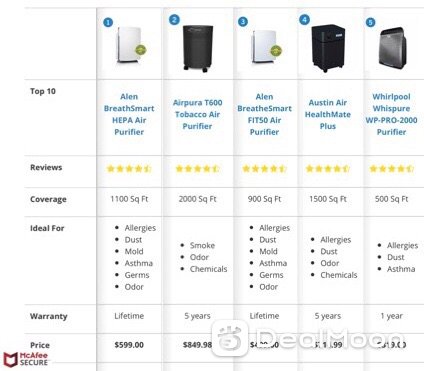Click the number 1 rank badge
The image size is (424, 371).
tap(108, 23)
